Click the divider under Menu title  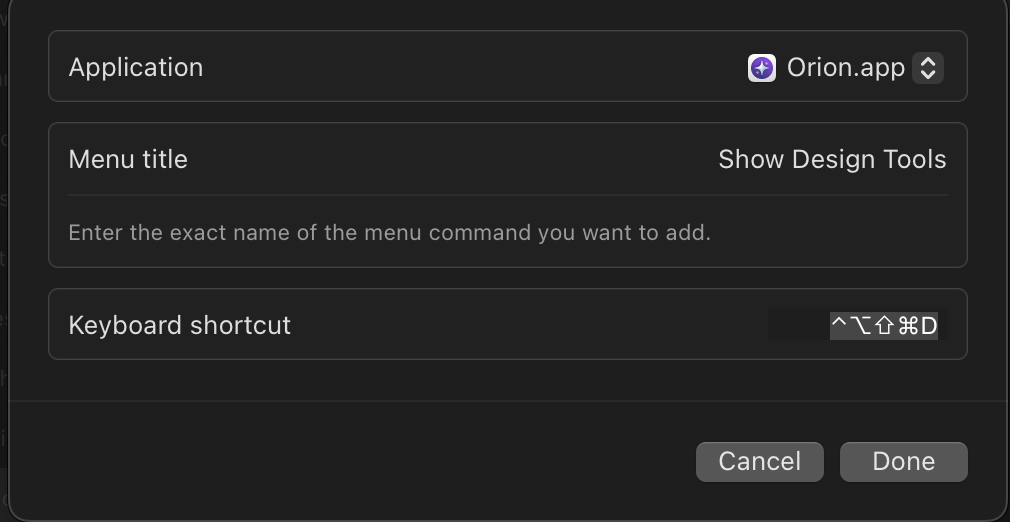tap(508, 195)
